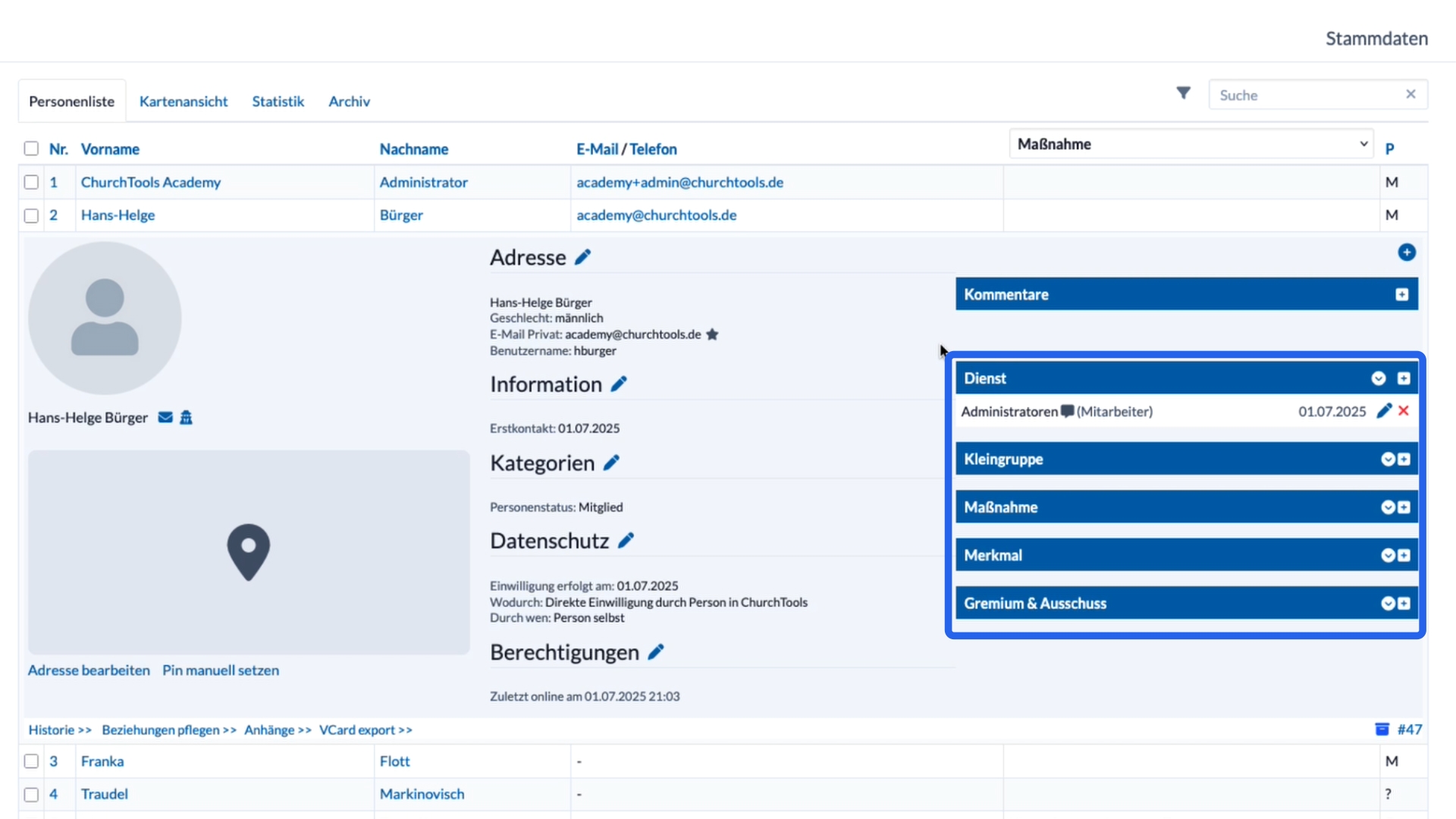Click the archive icon next to #47

pos(1382,730)
